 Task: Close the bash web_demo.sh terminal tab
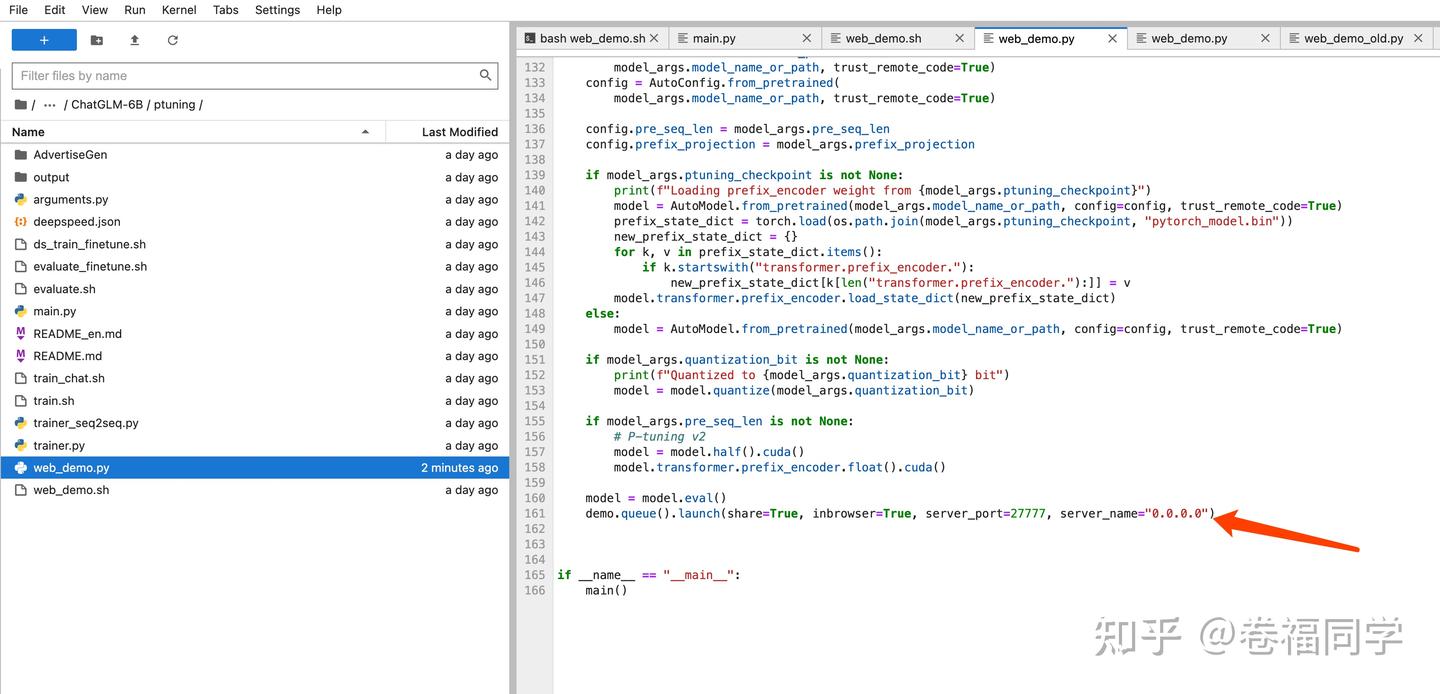pos(654,38)
